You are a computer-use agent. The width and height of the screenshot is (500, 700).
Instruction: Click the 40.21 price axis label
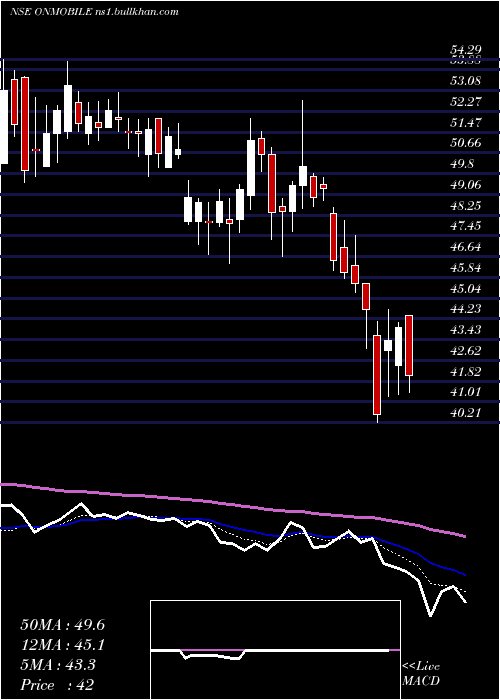(465, 412)
